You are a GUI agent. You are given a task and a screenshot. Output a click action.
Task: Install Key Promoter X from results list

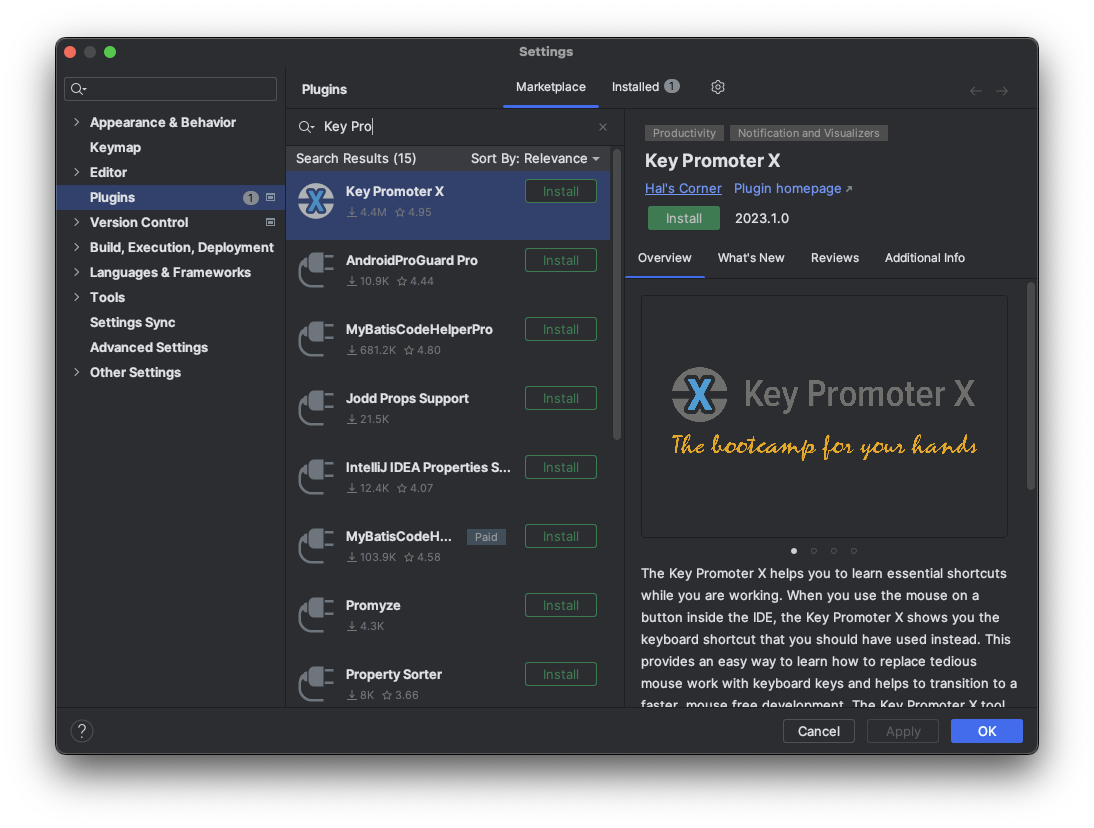(x=560, y=192)
